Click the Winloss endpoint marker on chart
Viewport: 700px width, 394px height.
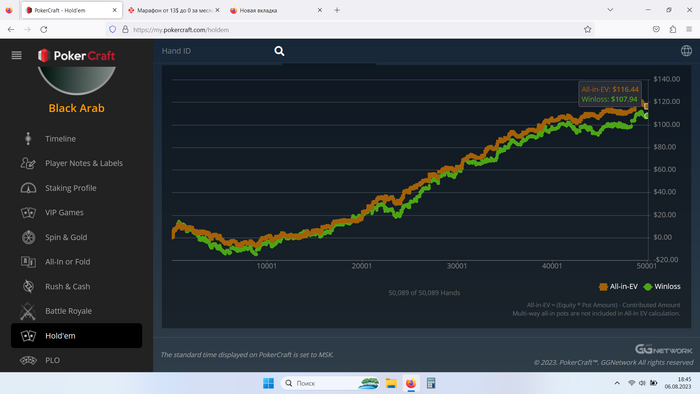646,116
